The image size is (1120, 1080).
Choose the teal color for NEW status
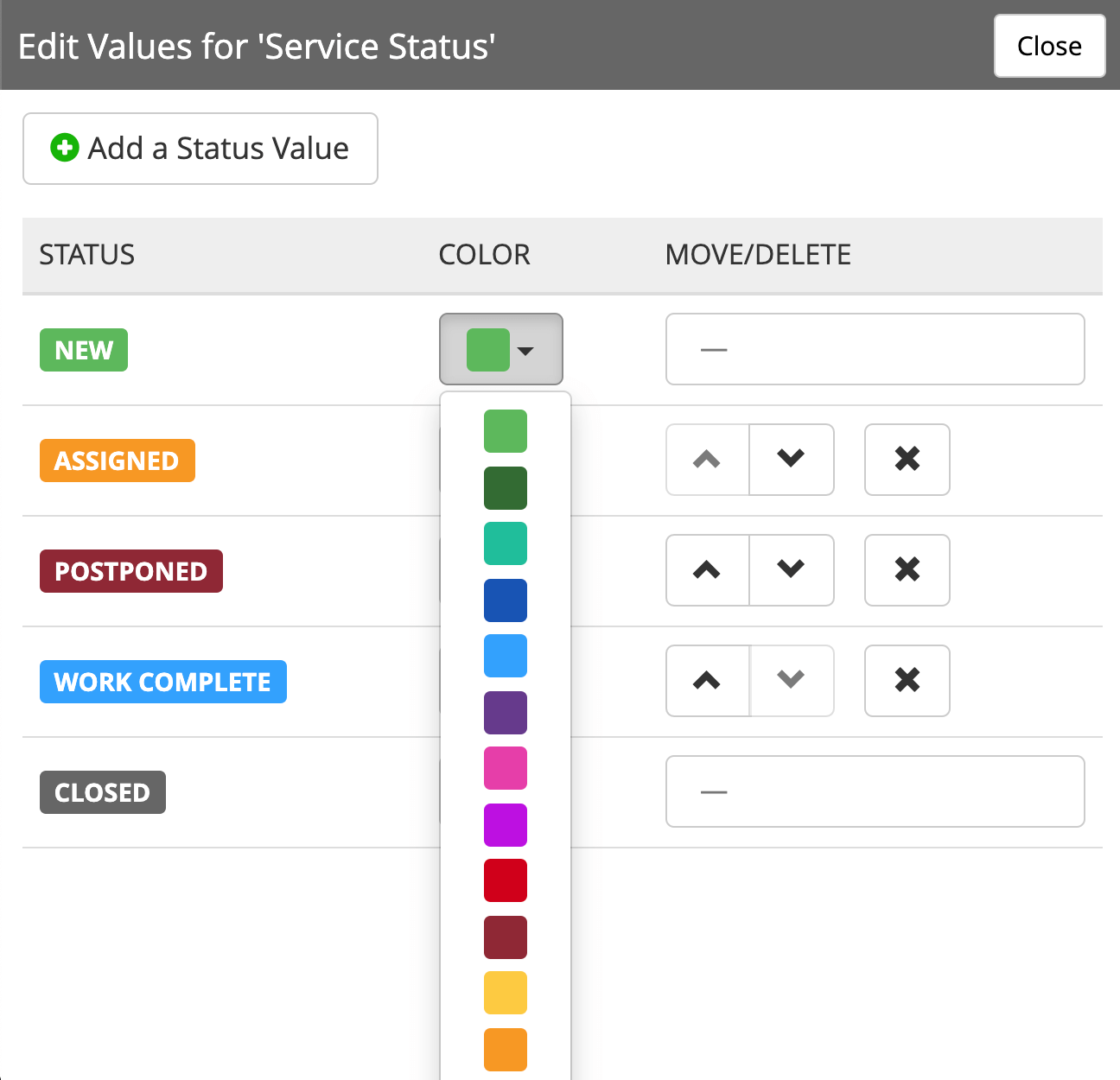(x=505, y=543)
